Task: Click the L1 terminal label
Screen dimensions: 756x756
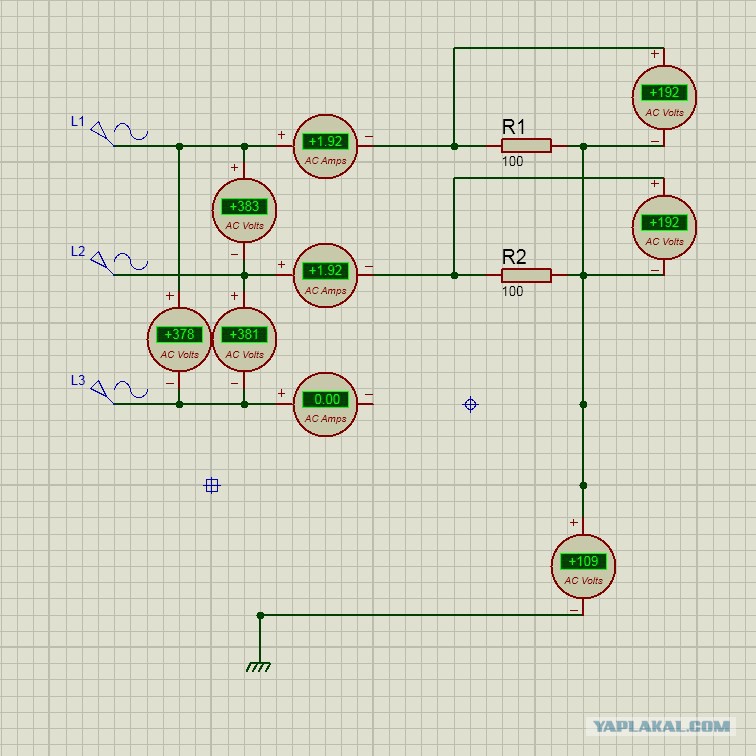Action: (78, 122)
